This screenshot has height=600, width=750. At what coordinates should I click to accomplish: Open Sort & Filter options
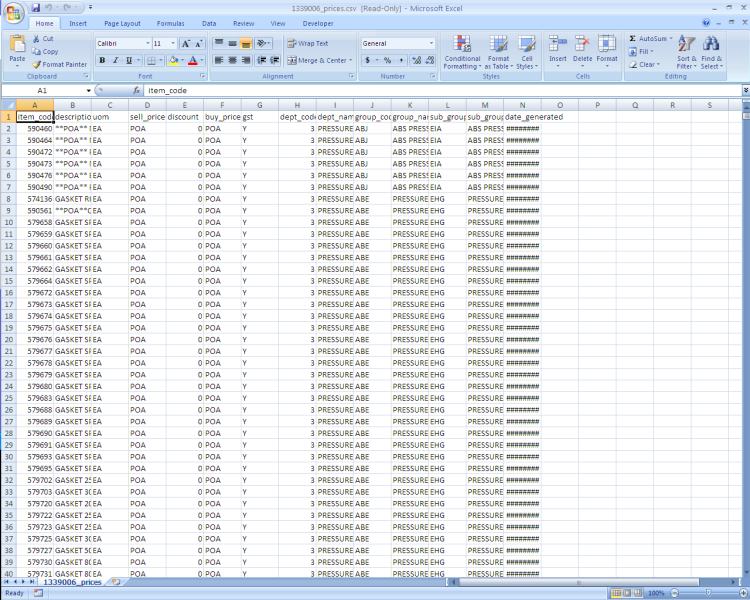tap(686, 53)
